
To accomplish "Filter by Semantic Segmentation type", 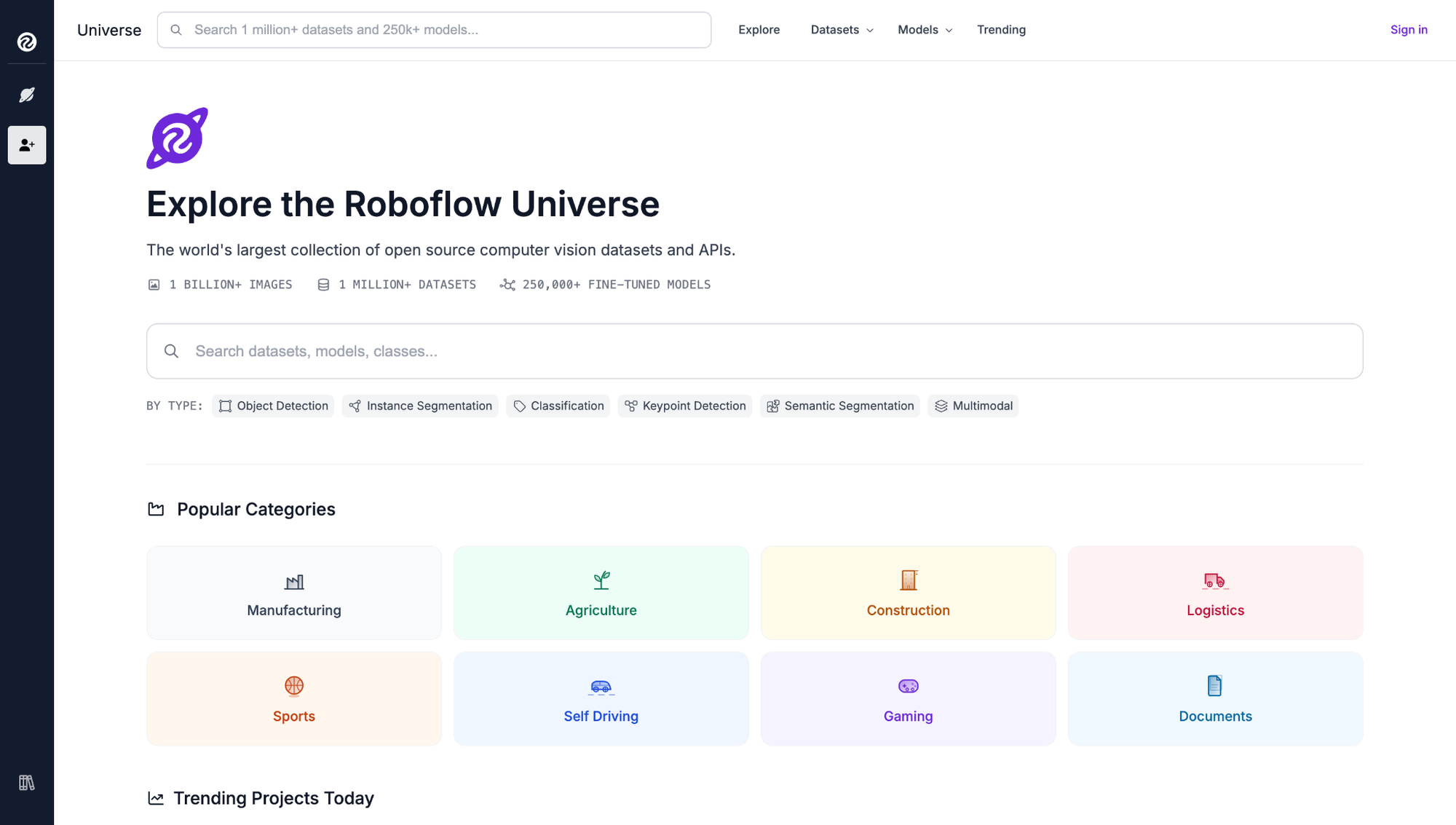I will (x=840, y=406).
